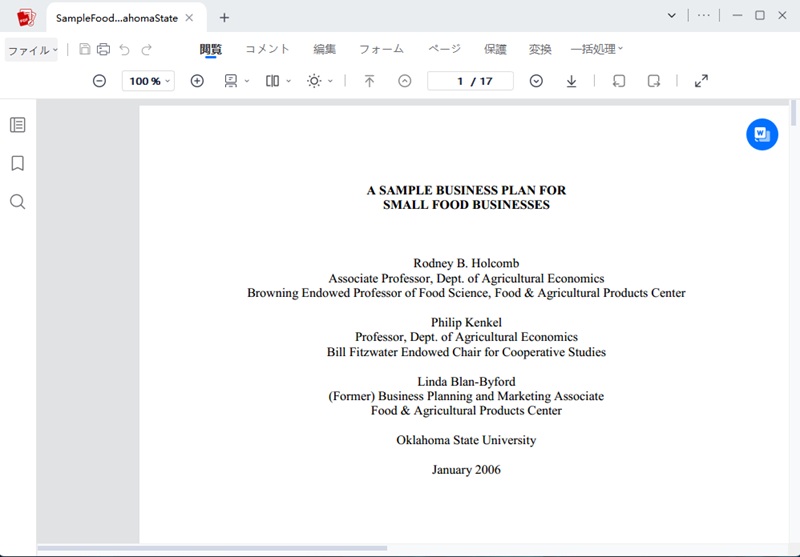Open search panel in sidebar
800x557 pixels.
click(17, 201)
